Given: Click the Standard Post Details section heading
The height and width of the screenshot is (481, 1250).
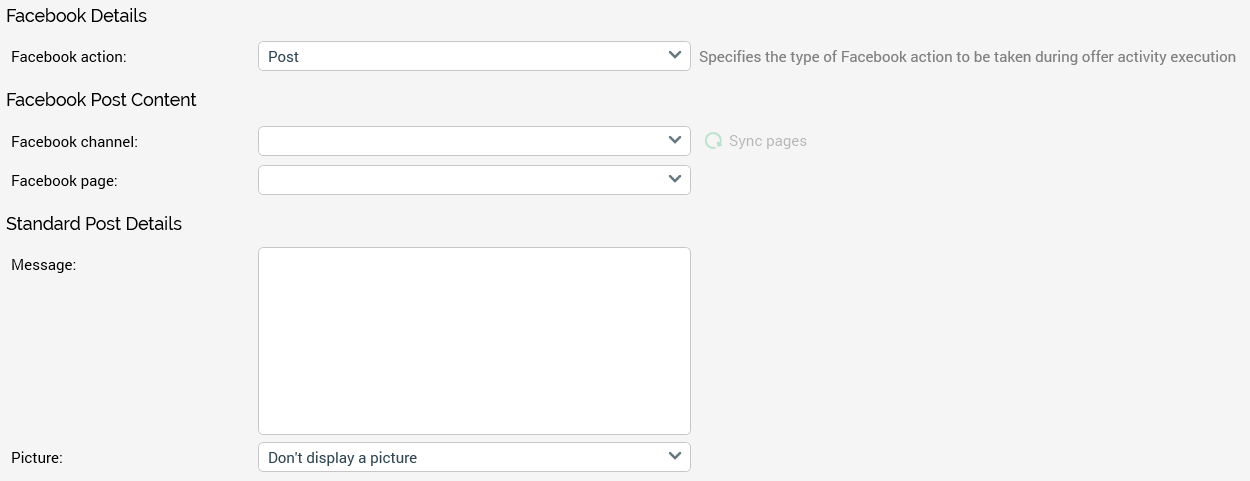Looking at the screenshot, I should tap(94, 224).
